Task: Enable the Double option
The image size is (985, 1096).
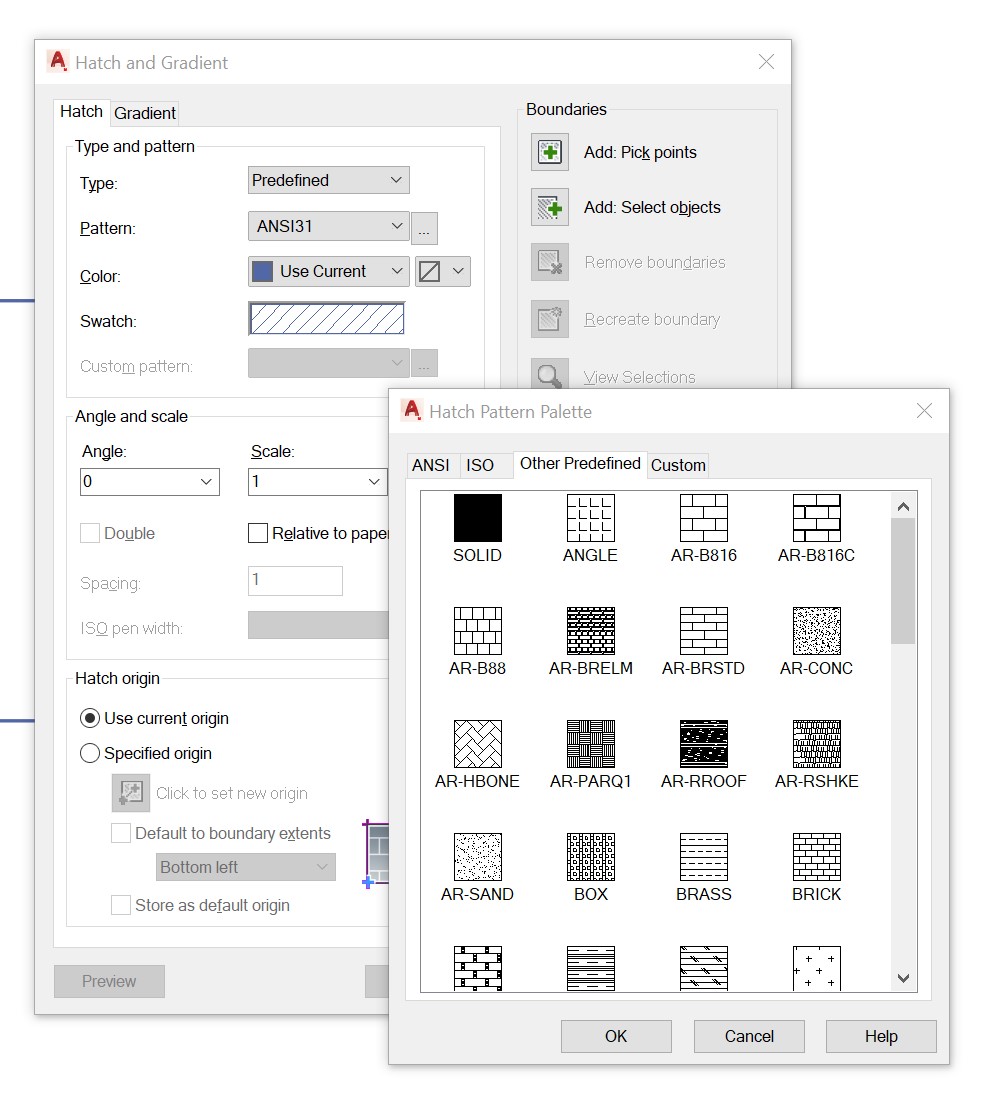Action: click(88, 533)
